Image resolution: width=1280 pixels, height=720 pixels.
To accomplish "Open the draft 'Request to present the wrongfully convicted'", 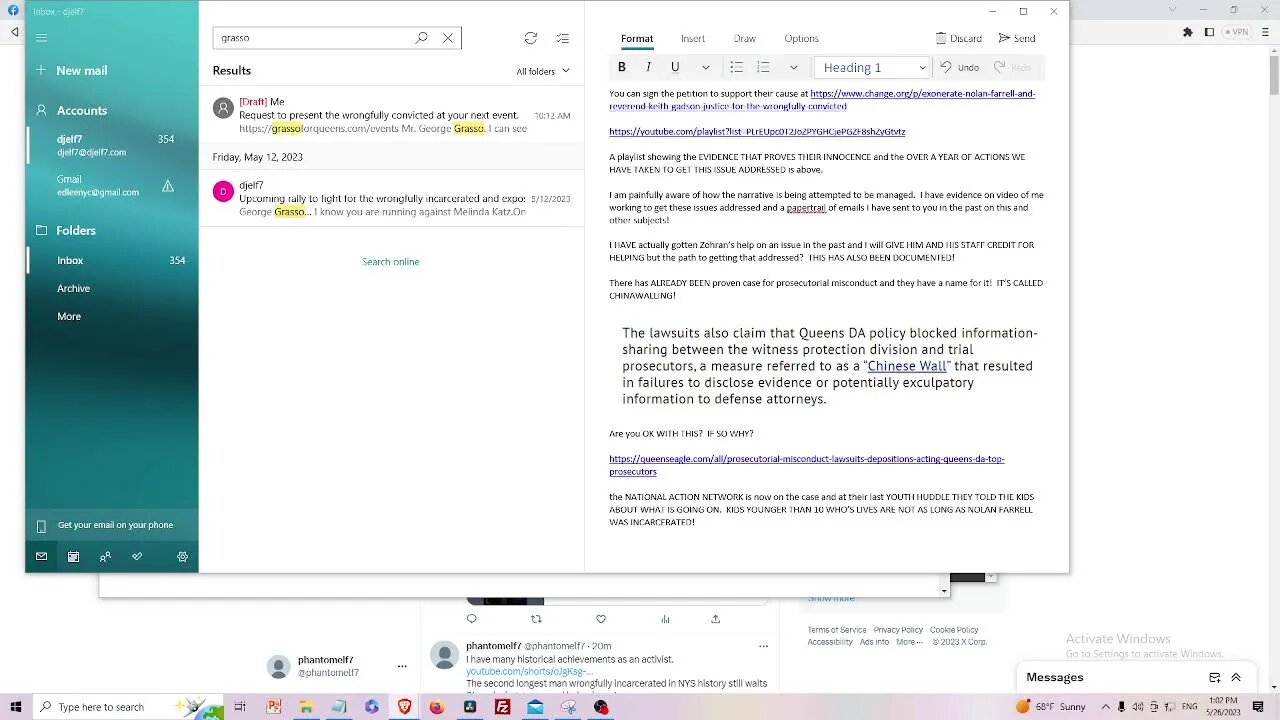I will (391, 115).
